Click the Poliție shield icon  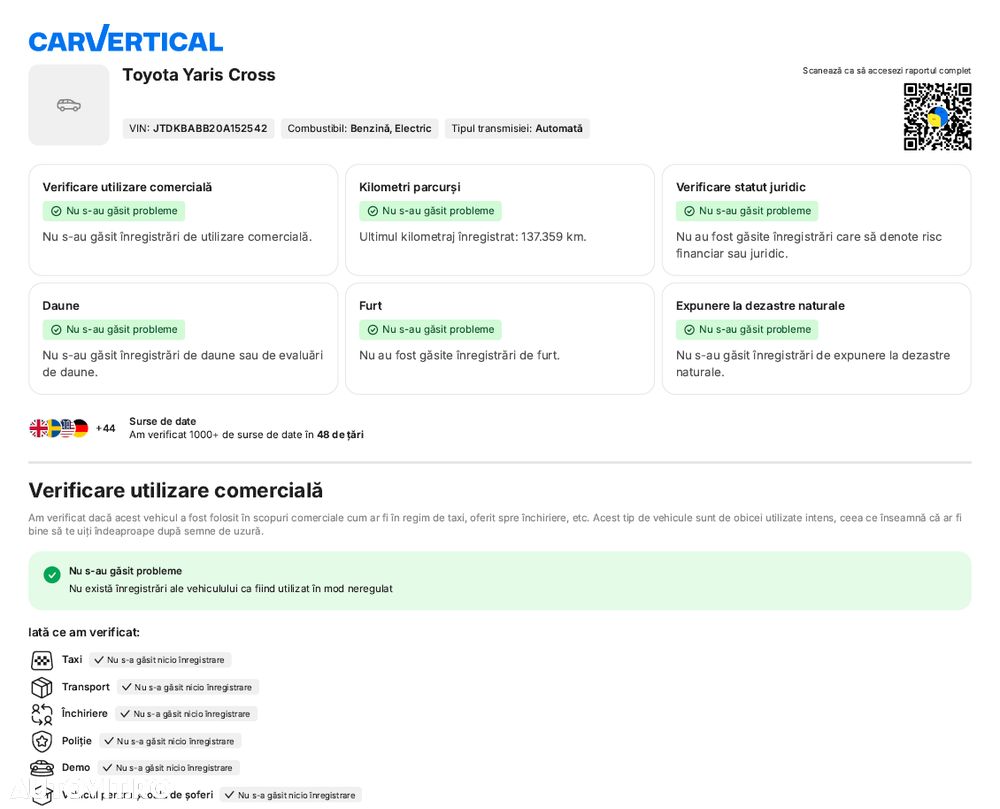tap(42, 741)
